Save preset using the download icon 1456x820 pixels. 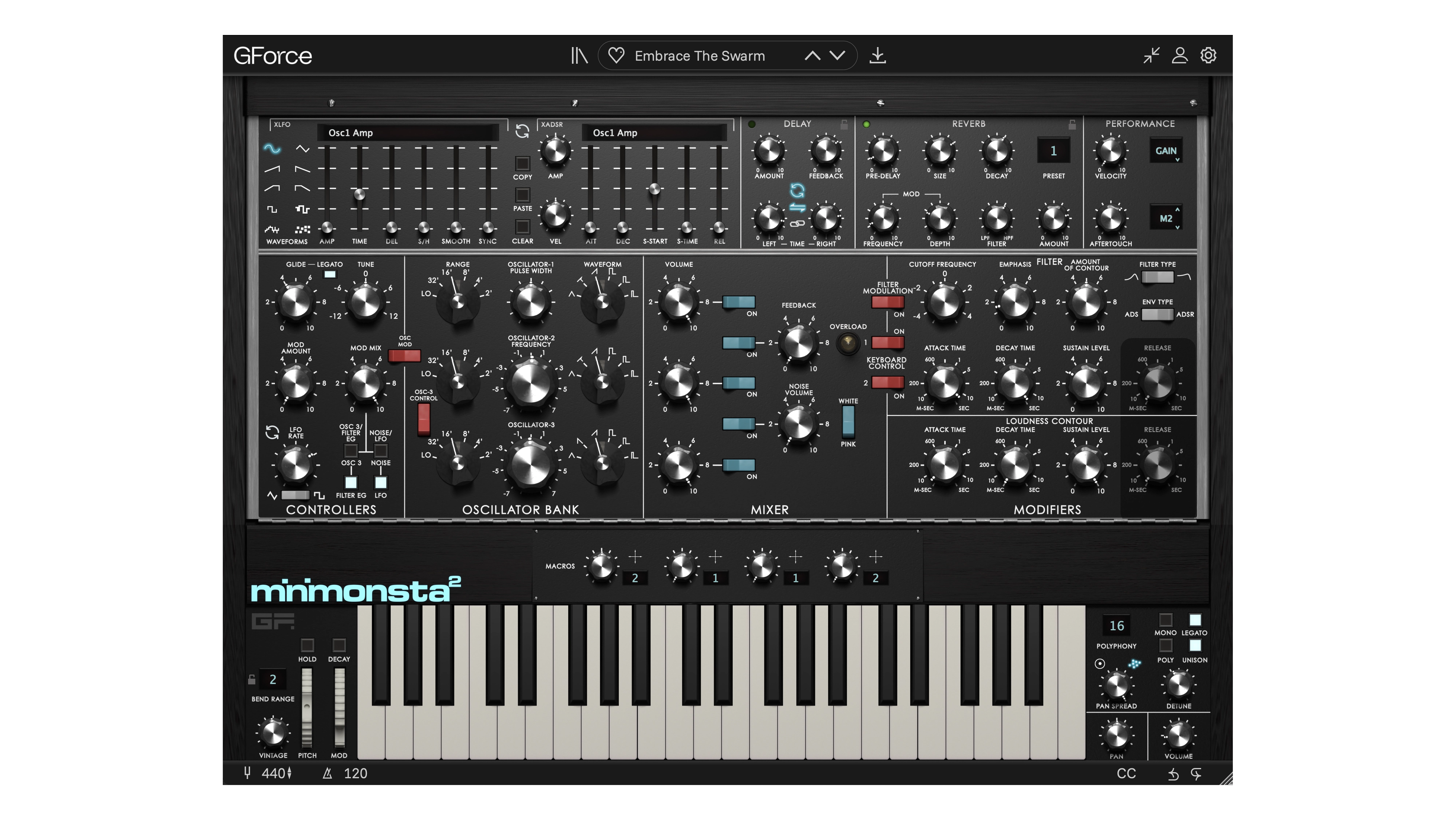tap(877, 55)
